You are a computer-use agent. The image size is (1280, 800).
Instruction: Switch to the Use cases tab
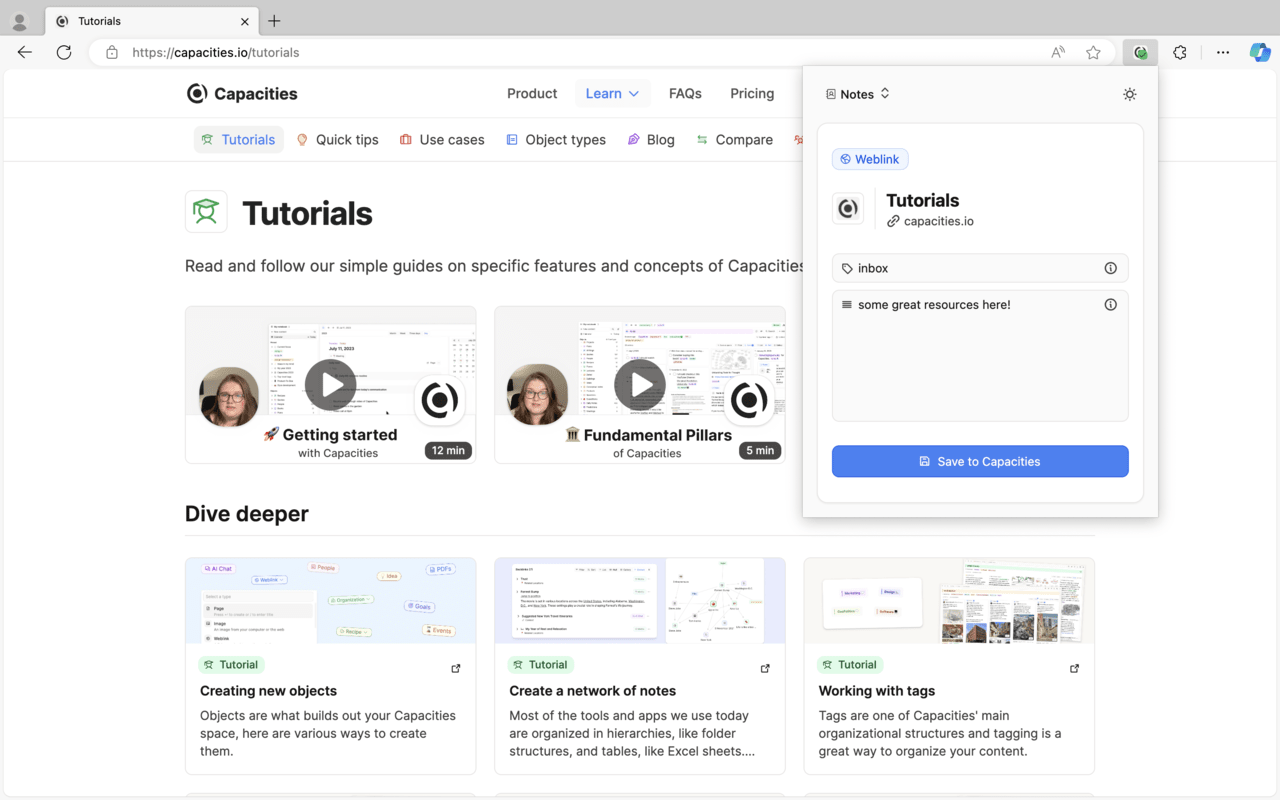coord(442,140)
